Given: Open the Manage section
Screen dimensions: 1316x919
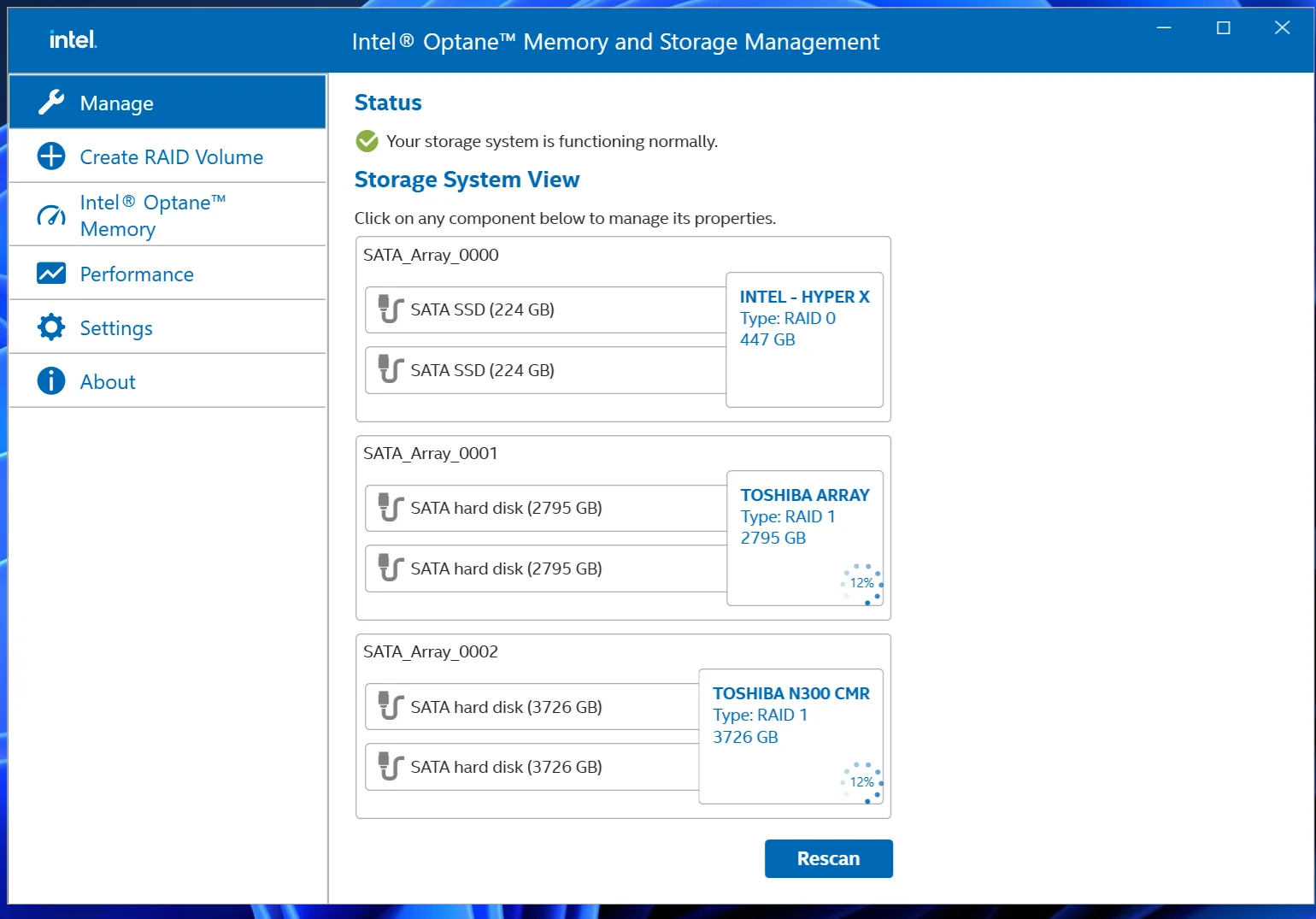Looking at the screenshot, I should (x=167, y=103).
